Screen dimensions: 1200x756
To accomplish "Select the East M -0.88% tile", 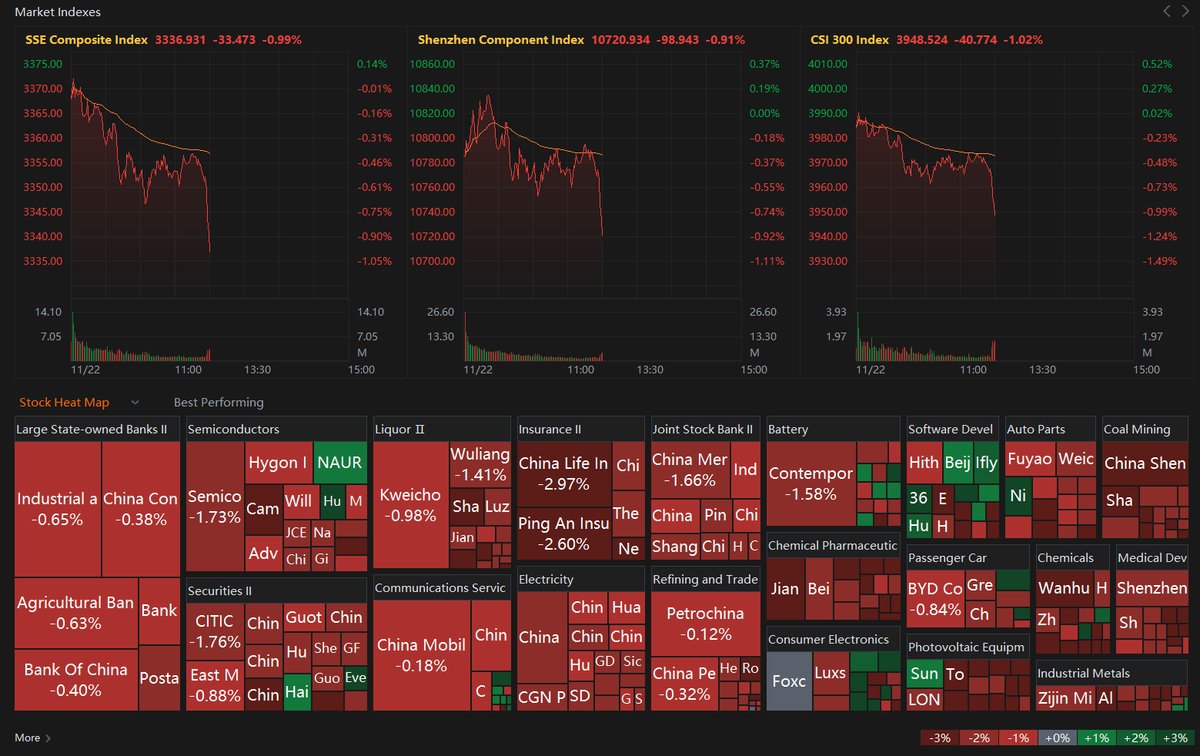I will [214, 686].
